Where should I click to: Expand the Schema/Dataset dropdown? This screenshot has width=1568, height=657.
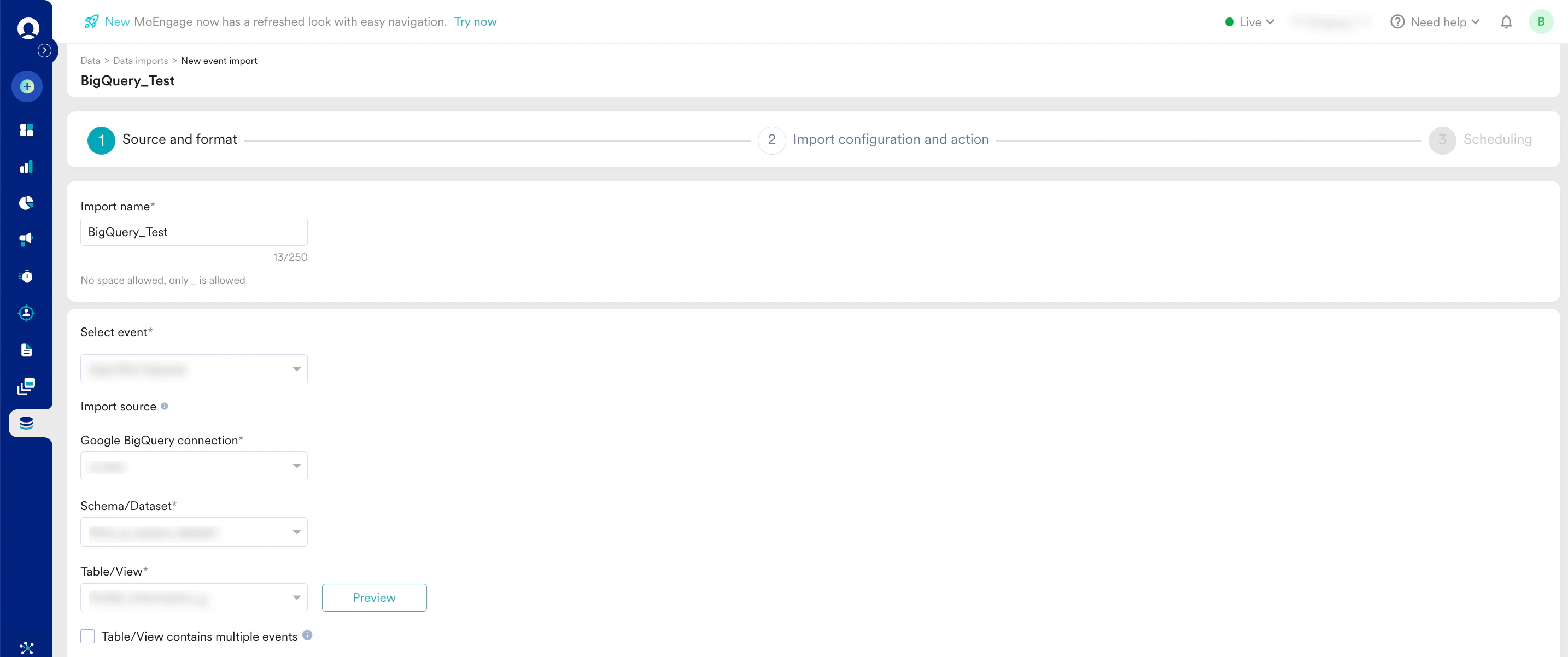(x=194, y=532)
